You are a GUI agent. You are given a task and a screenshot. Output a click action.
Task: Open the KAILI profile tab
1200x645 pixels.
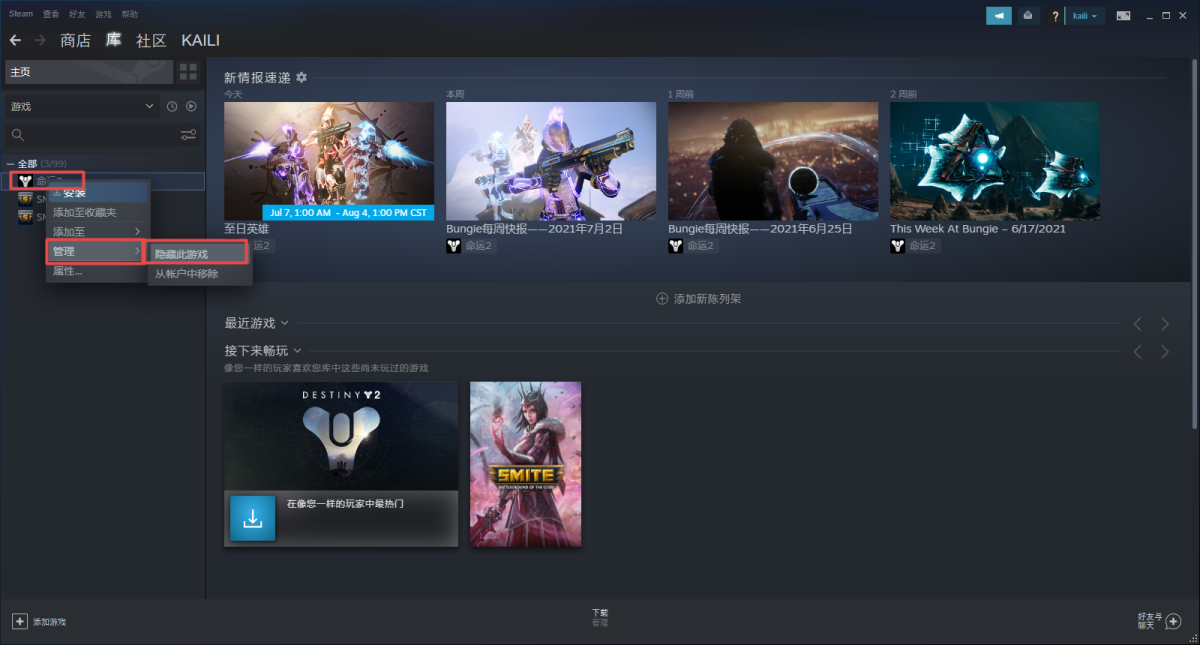(200, 41)
